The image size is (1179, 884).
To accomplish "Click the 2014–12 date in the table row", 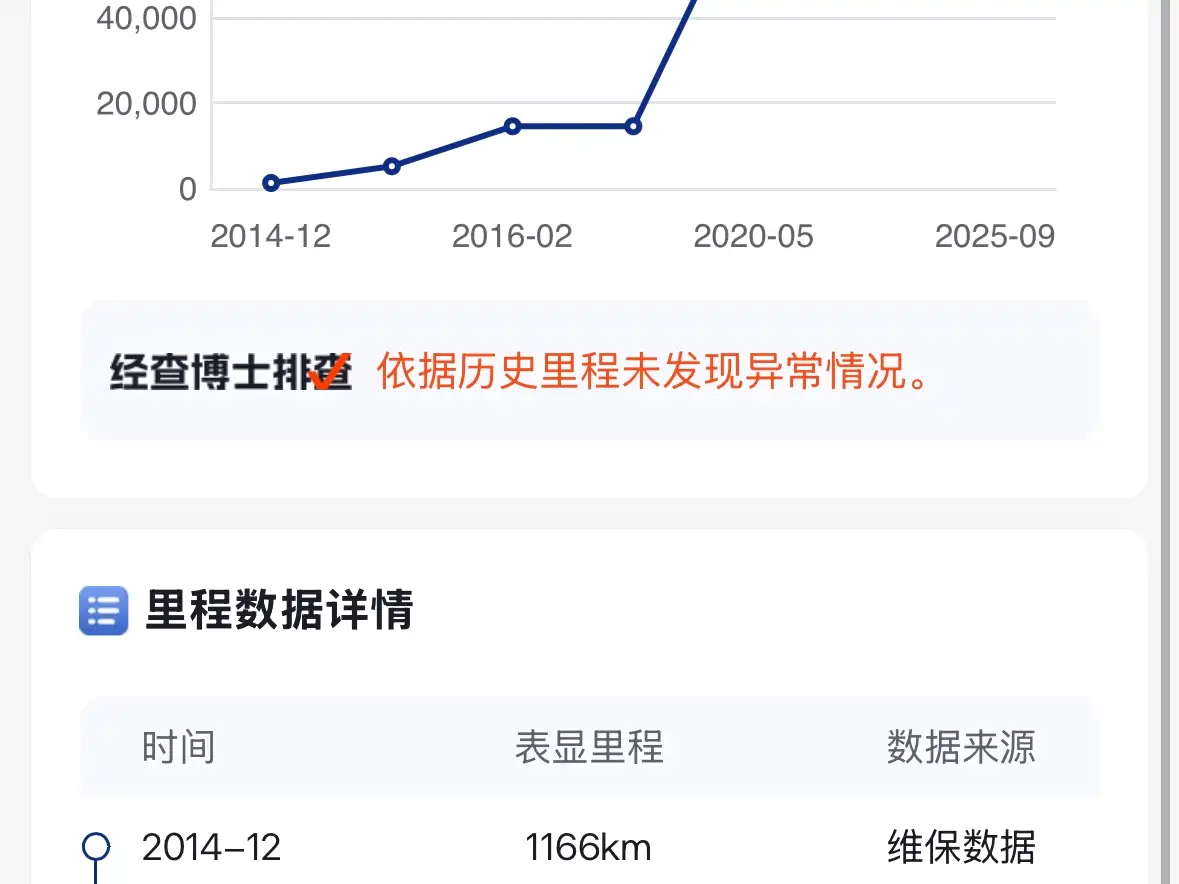I will tap(211, 848).
